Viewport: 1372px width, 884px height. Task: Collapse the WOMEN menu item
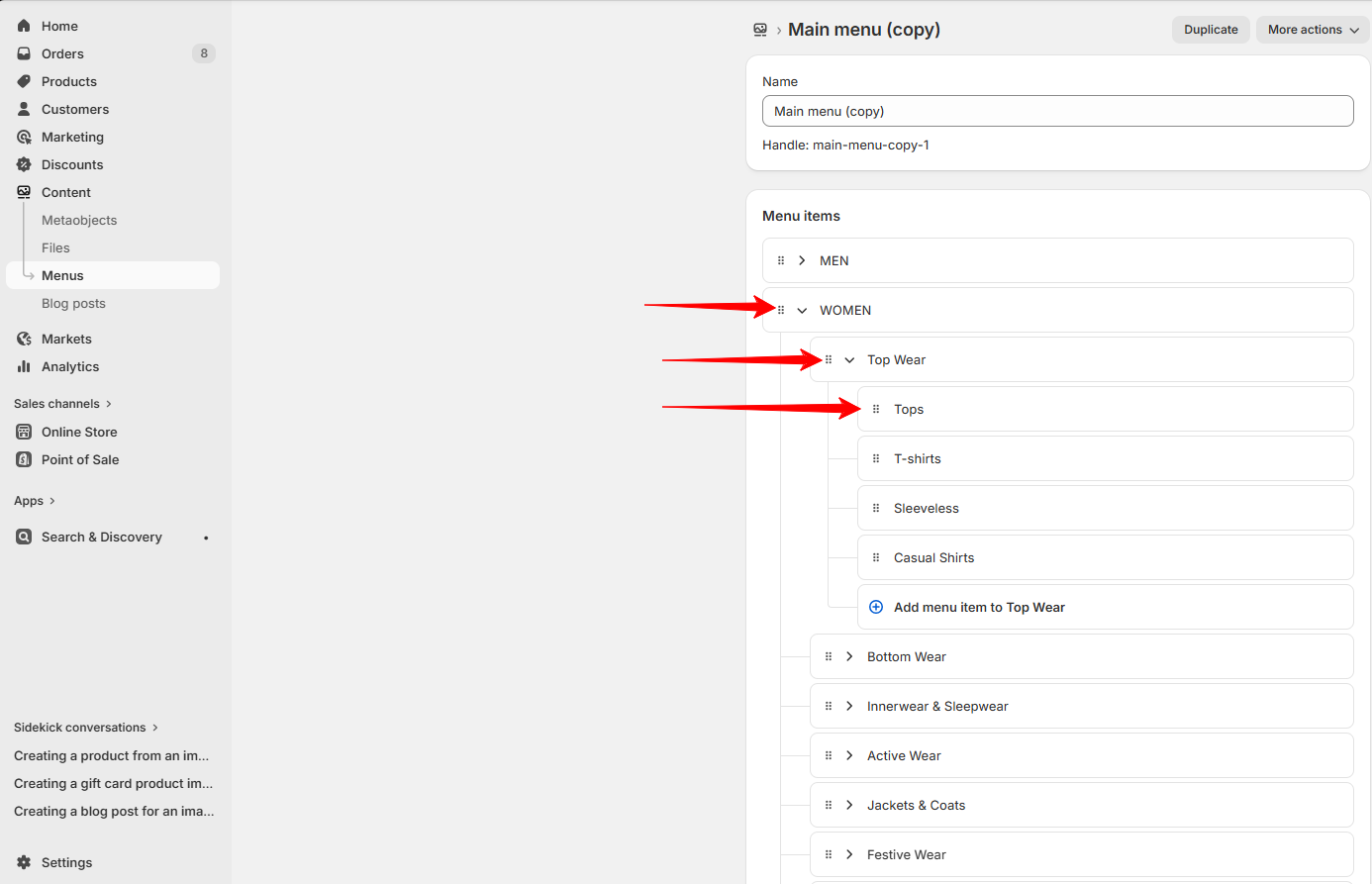pyautogui.click(x=802, y=310)
